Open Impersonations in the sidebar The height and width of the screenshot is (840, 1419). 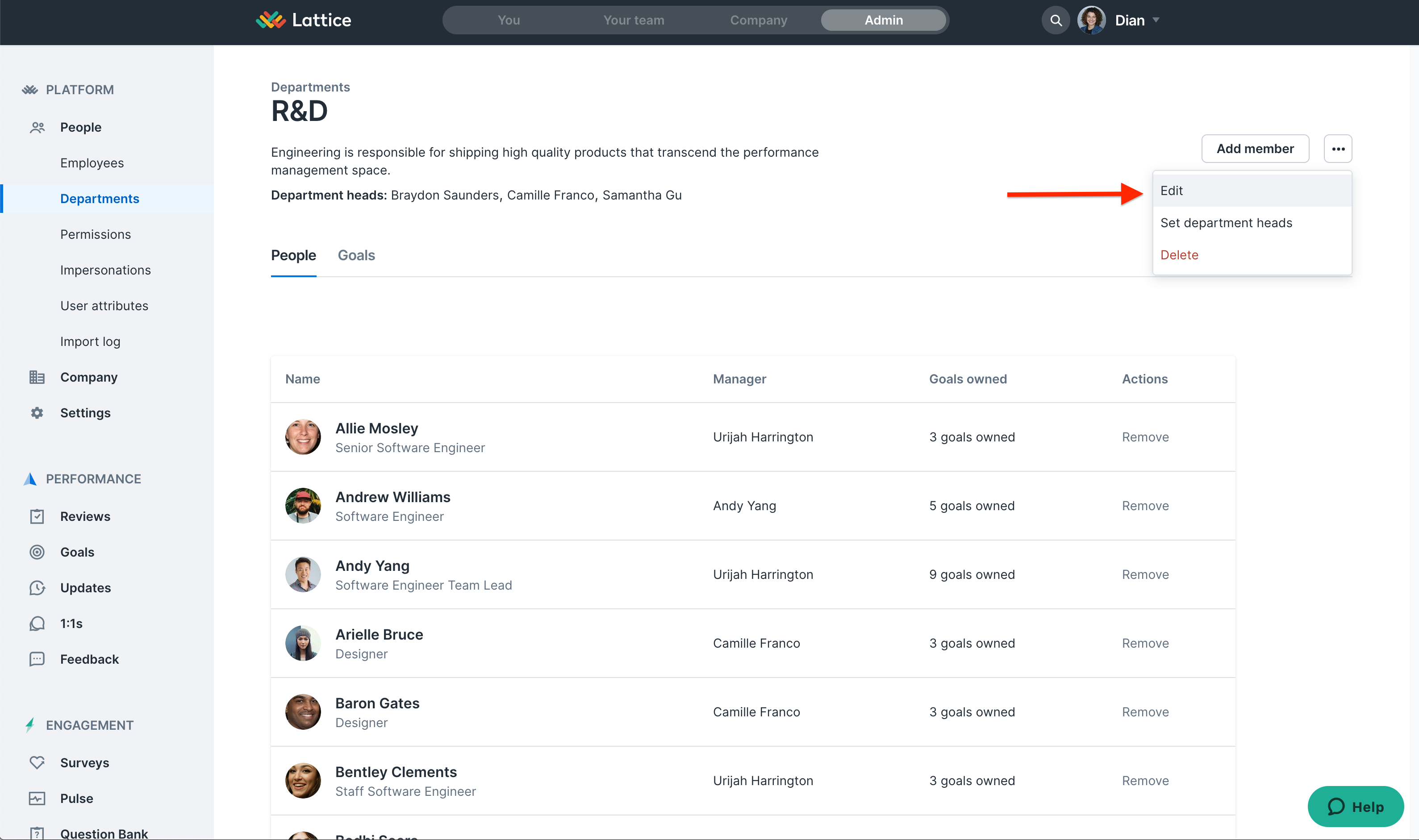pyautogui.click(x=106, y=270)
